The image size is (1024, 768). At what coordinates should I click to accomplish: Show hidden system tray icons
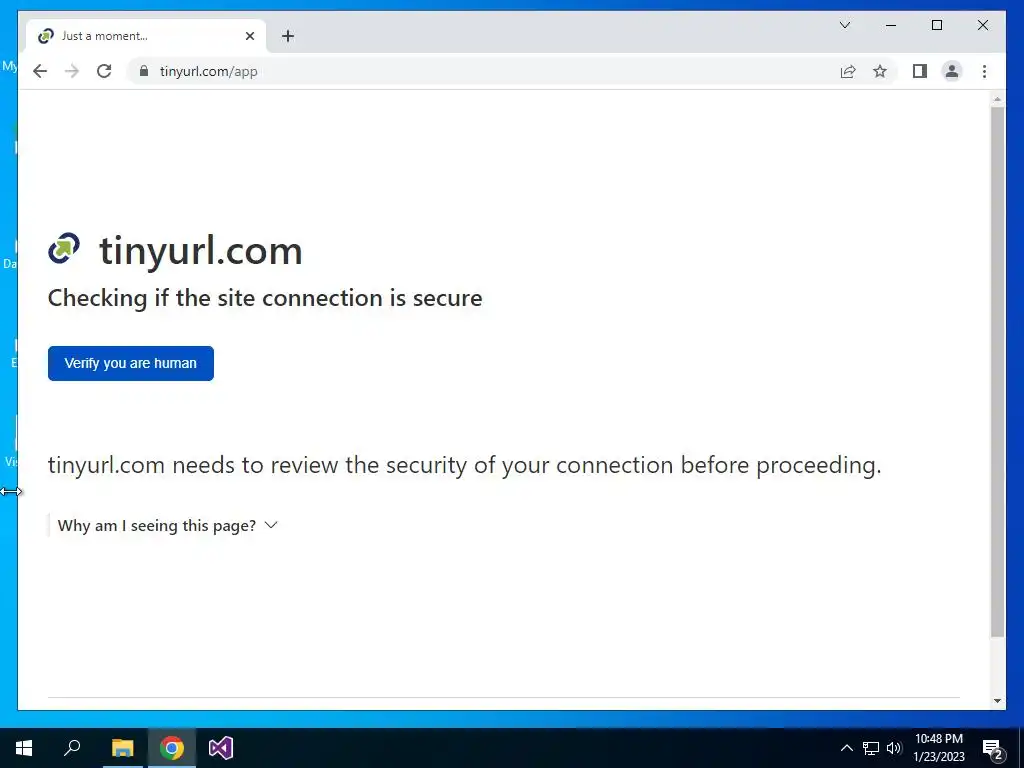click(846, 748)
